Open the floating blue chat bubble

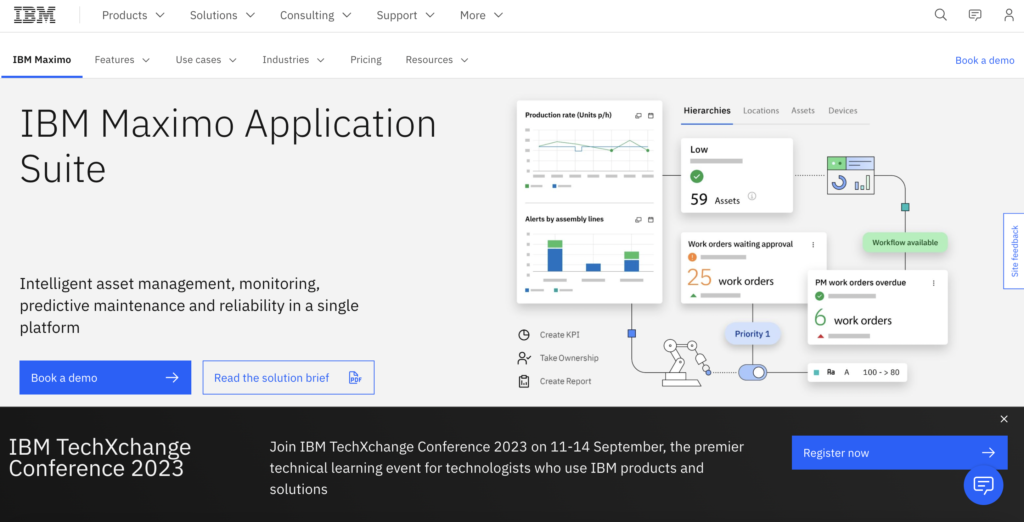click(983, 485)
